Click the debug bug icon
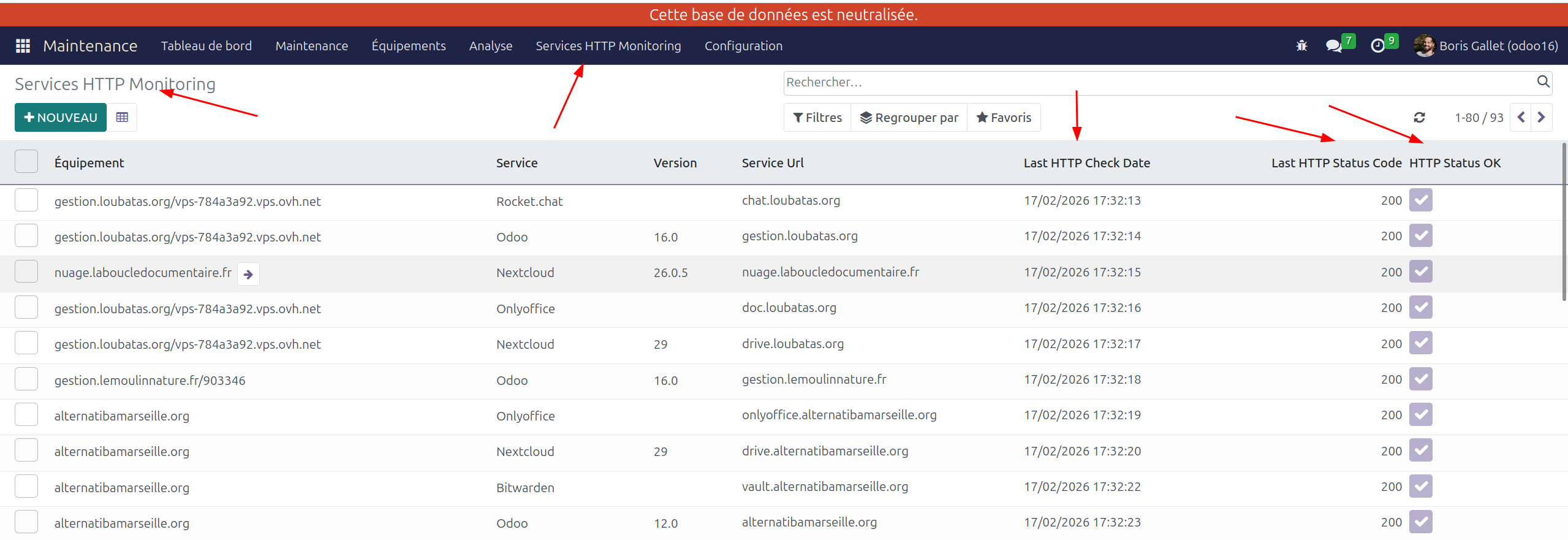This screenshot has width=1568, height=540. pyautogui.click(x=1301, y=46)
